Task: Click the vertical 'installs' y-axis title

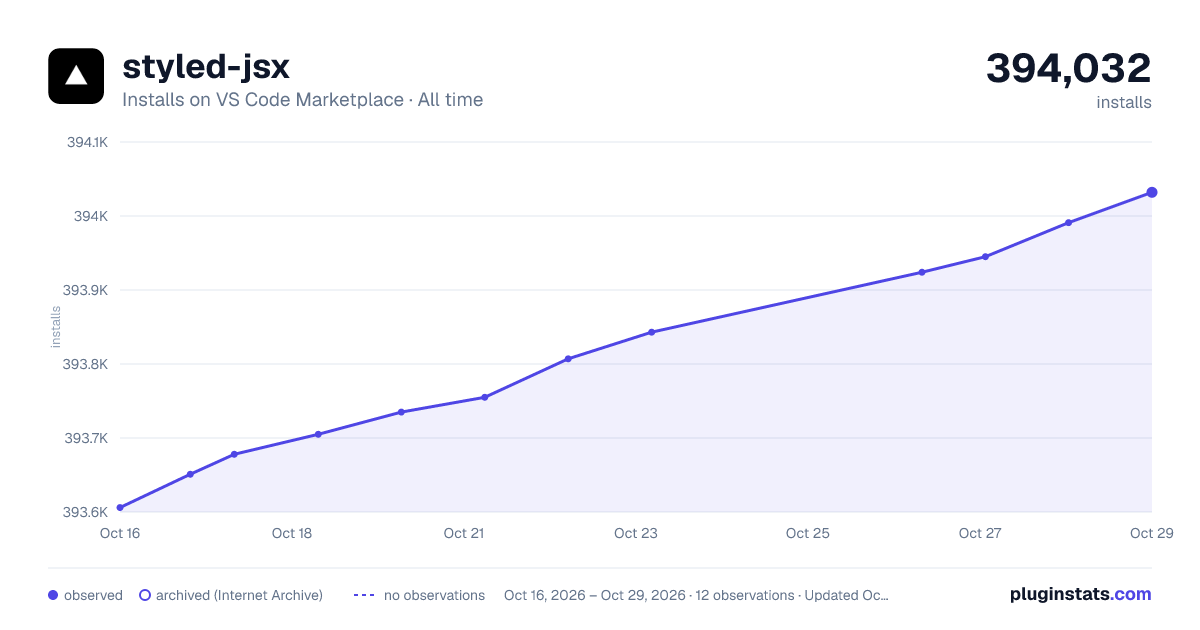Action: pos(56,327)
